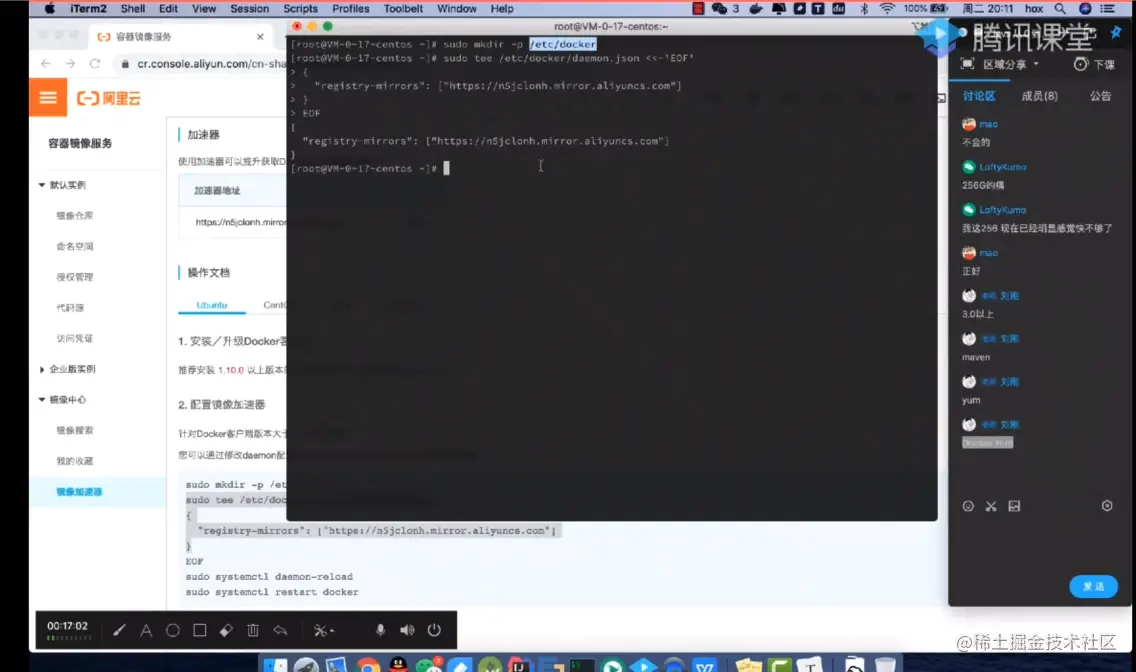Screen dimensions: 1136x672
Task: Click the pin icon in Tencent Classroom panel
Action: (x=1116, y=32)
